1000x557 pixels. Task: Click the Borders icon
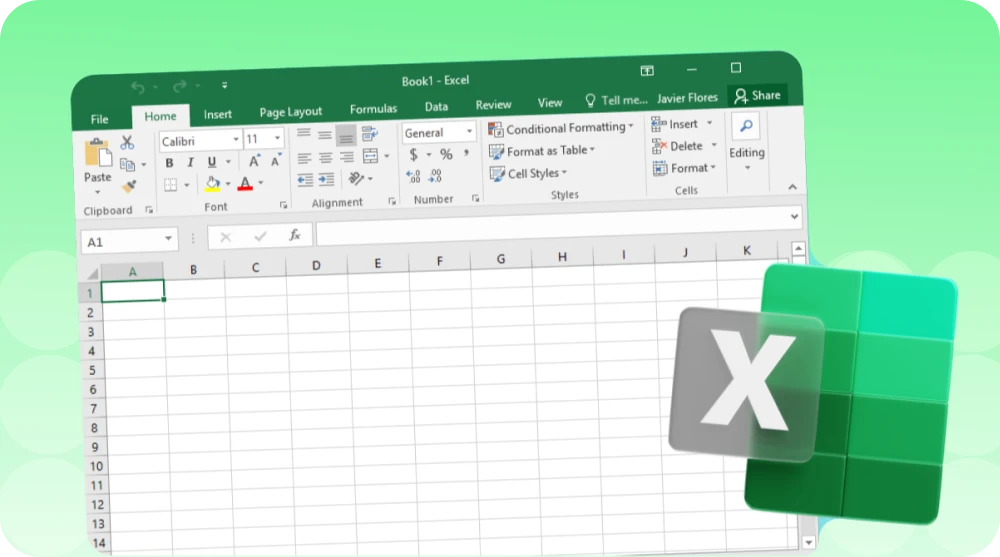[170, 185]
